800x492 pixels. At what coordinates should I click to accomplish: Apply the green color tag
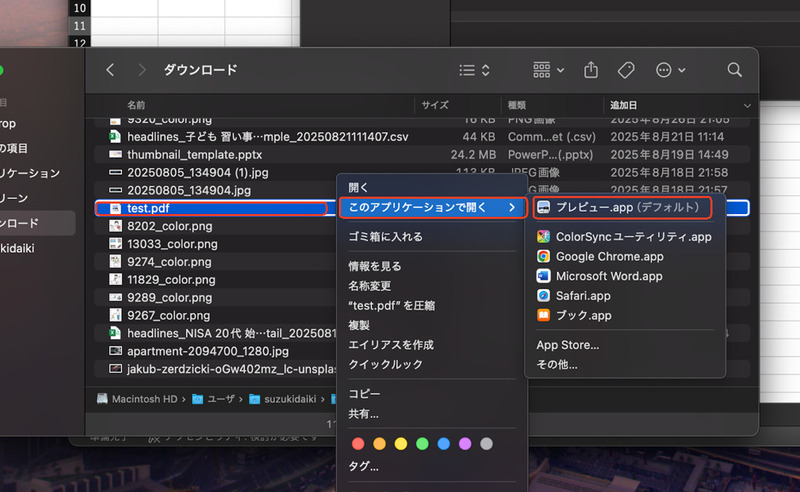[422, 443]
